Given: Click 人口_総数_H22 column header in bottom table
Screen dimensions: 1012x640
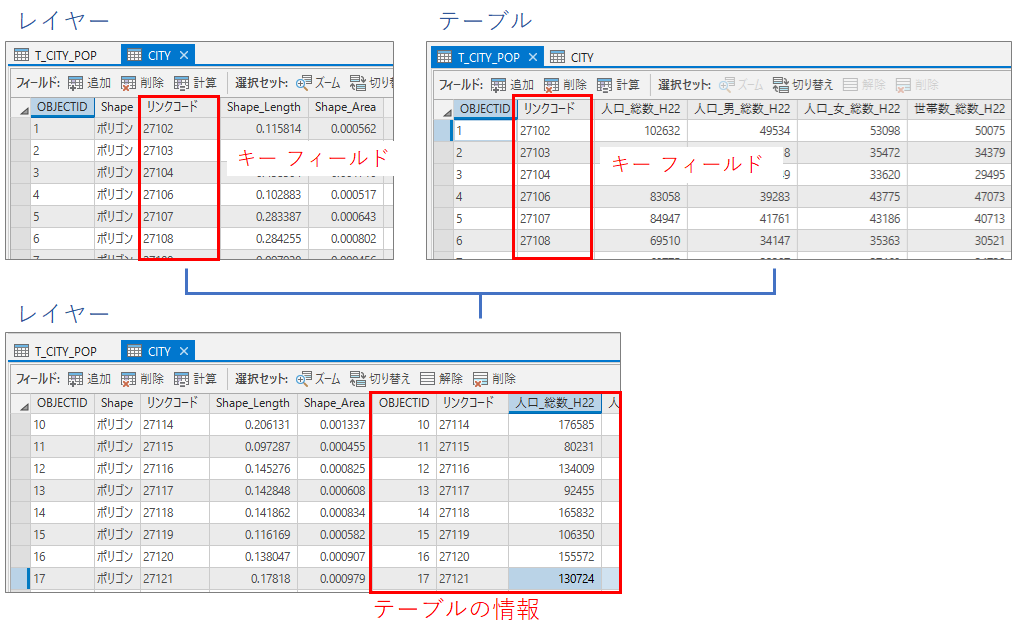Looking at the screenshot, I should coord(554,403).
